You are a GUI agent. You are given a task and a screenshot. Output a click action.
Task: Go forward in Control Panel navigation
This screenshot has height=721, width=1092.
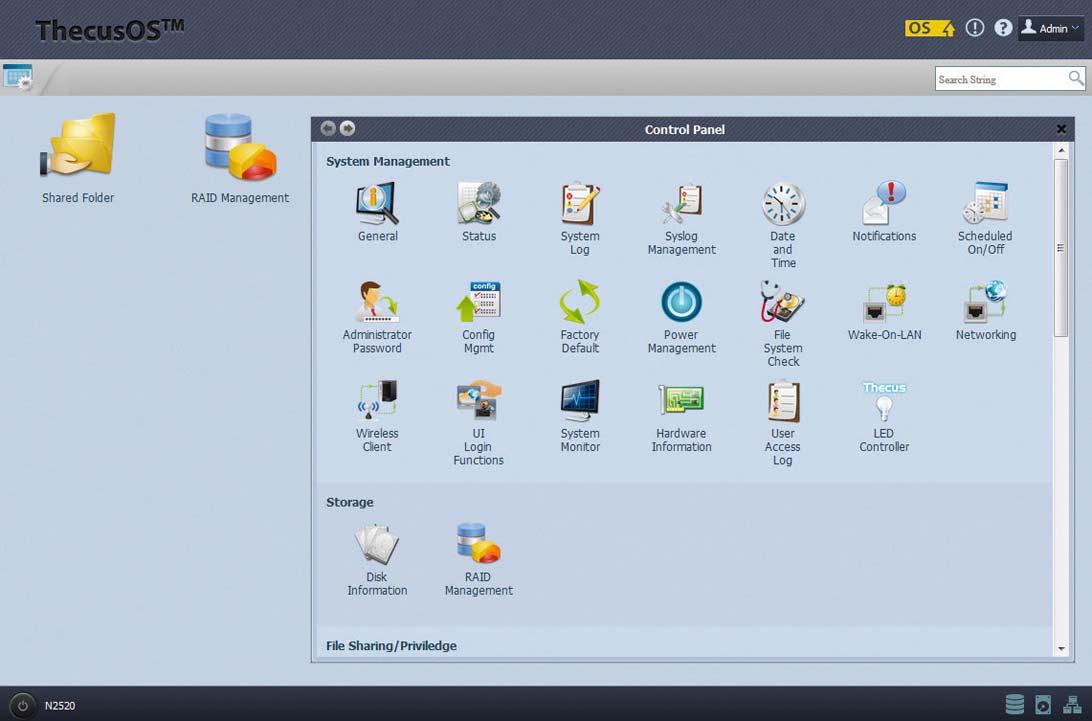(x=347, y=128)
